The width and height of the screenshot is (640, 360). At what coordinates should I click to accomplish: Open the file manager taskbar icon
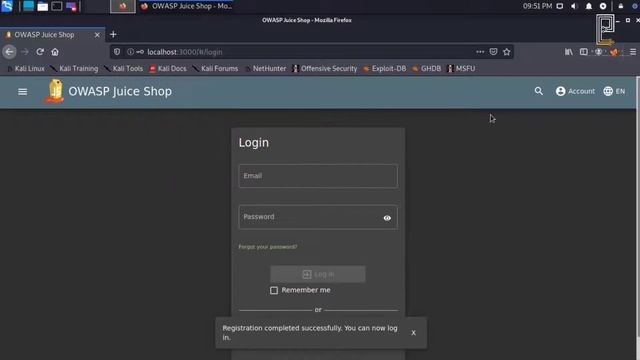click(x=42, y=6)
